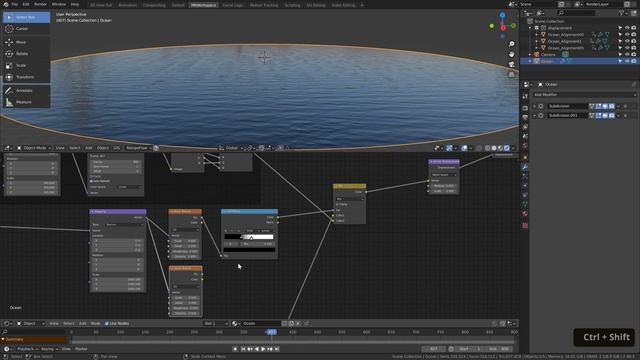Select the Measure tool
640x360 pixels.
27,102
